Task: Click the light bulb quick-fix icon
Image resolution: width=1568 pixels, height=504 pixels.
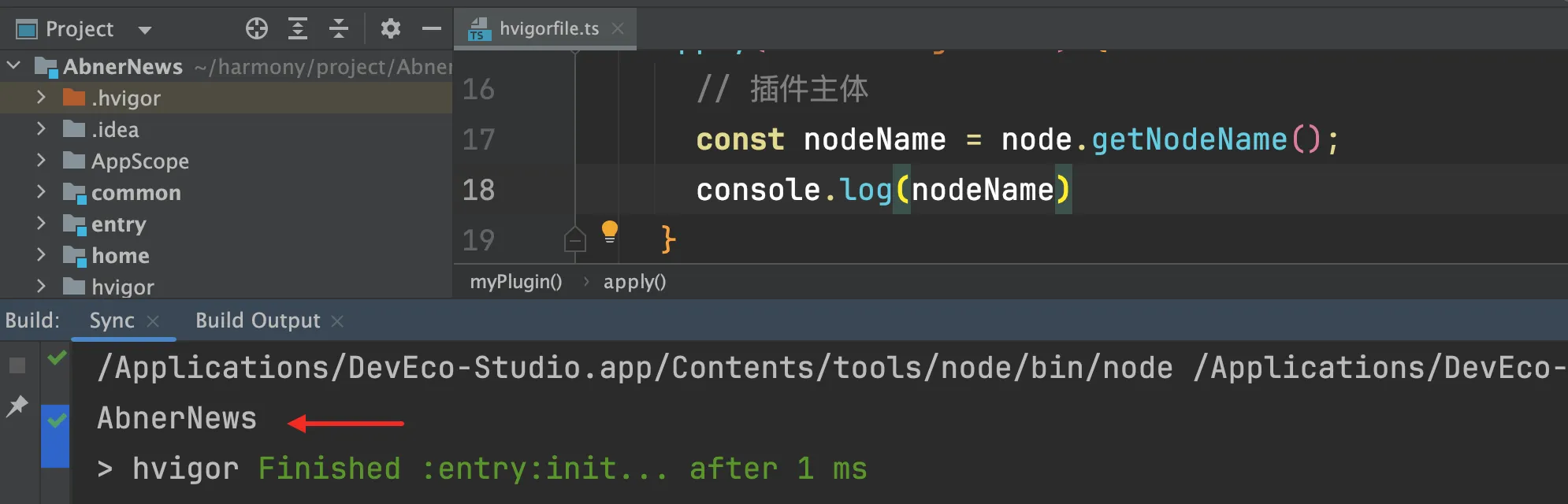Action: pos(610,232)
